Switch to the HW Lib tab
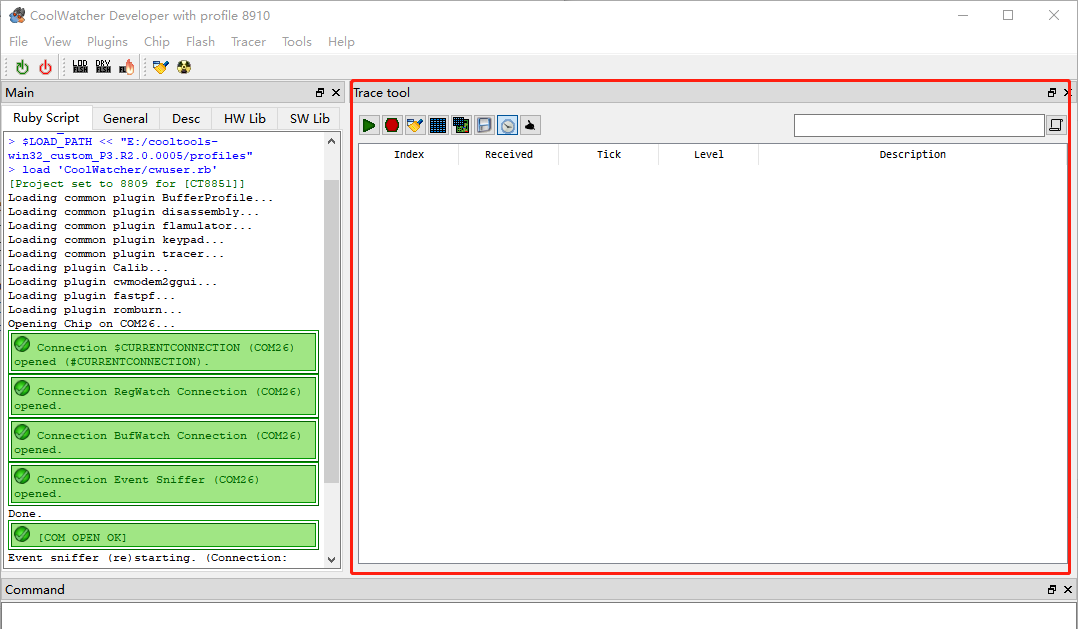Image resolution: width=1078 pixels, height=629 pixels. tap(245, 118)
